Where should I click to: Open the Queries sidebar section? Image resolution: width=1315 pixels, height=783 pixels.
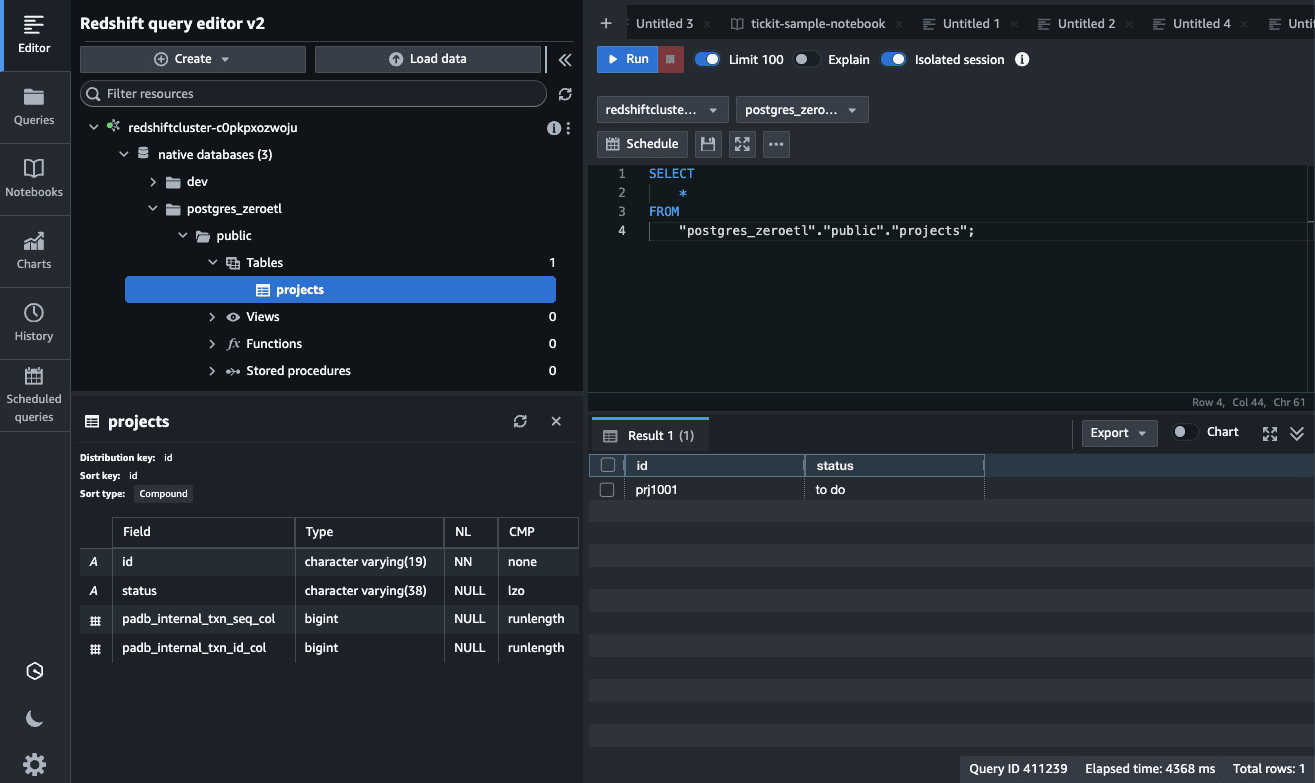(34, 107)
